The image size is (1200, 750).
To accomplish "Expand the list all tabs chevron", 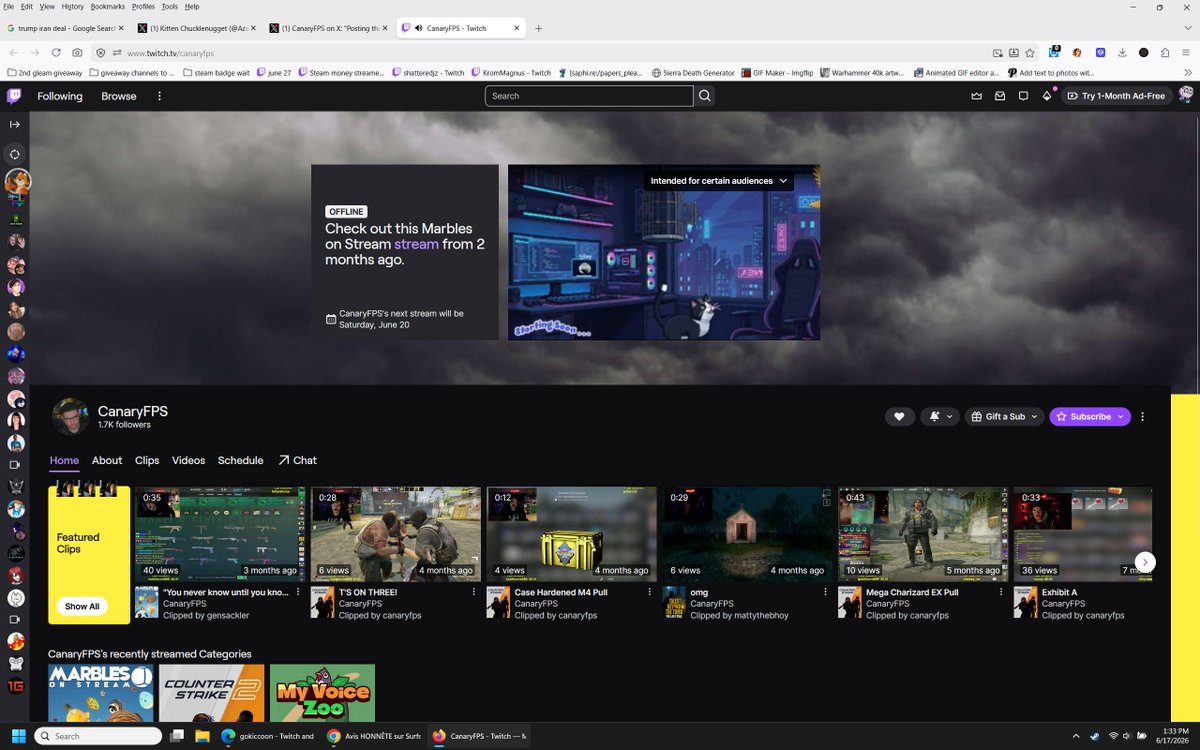I will click(x=1187, y=28).
